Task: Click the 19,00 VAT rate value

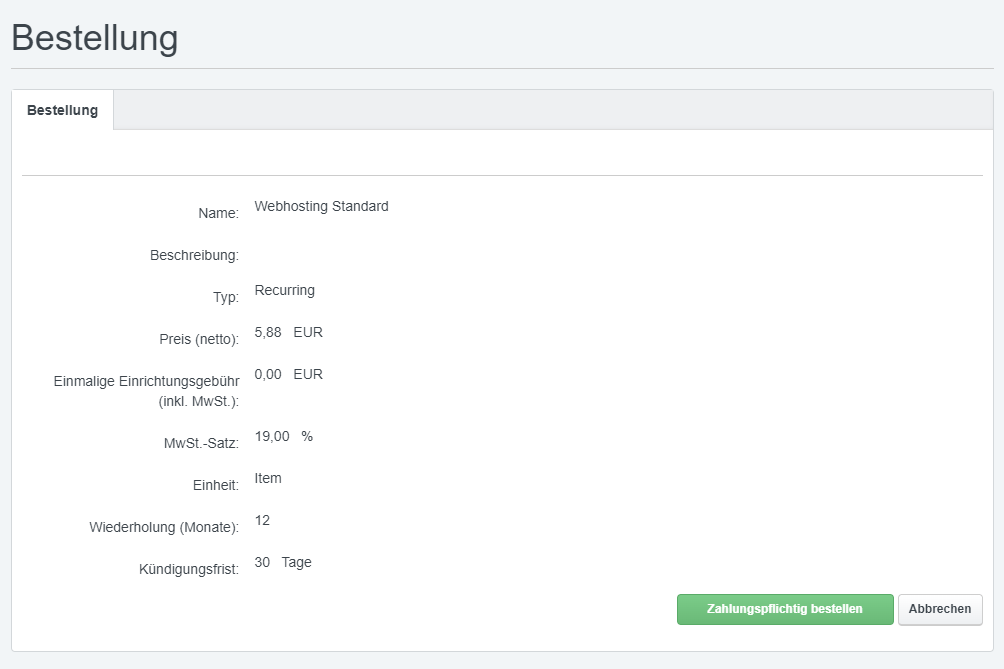Action: (272, 436)
